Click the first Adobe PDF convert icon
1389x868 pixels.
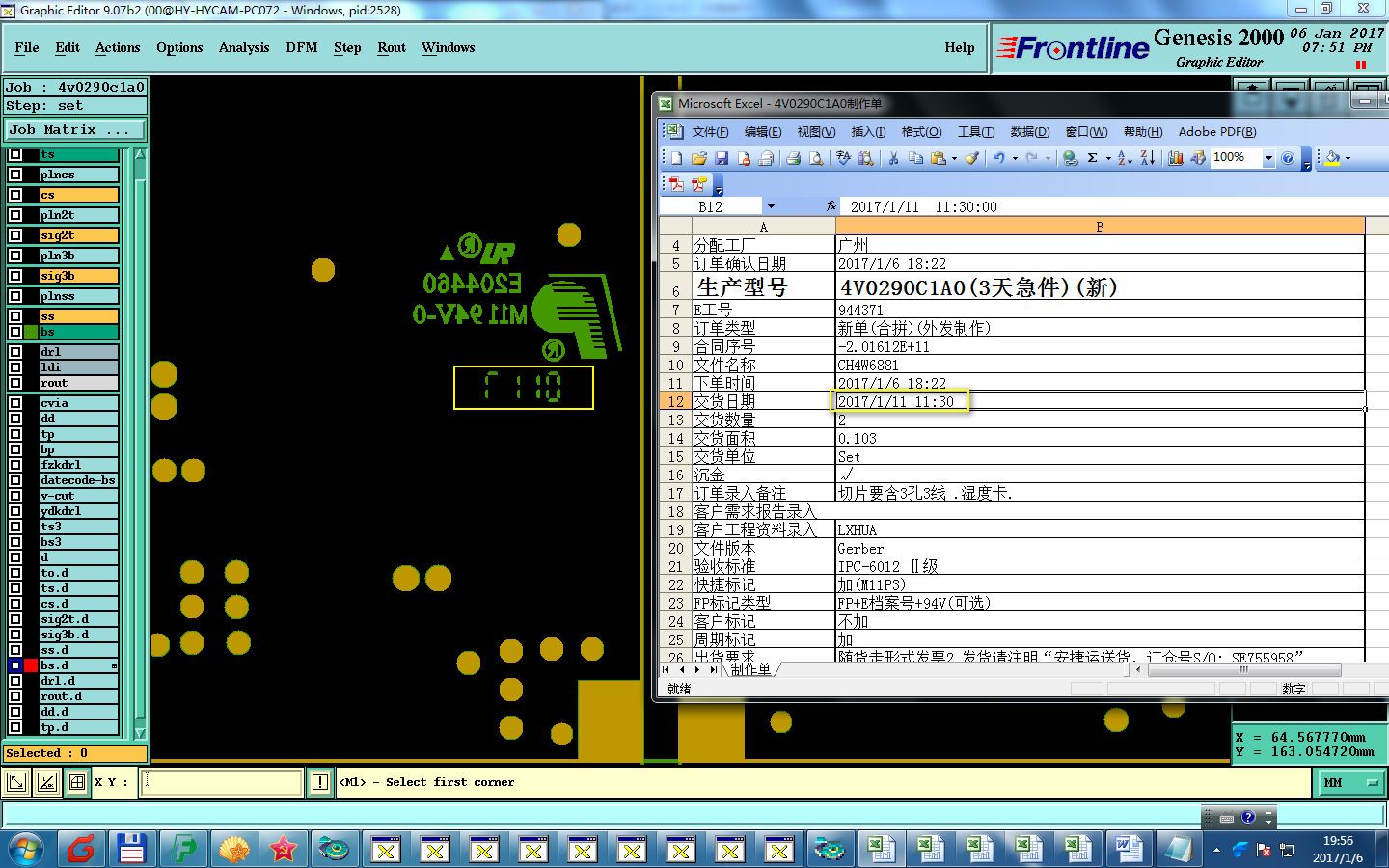click(x=677, y=184)
